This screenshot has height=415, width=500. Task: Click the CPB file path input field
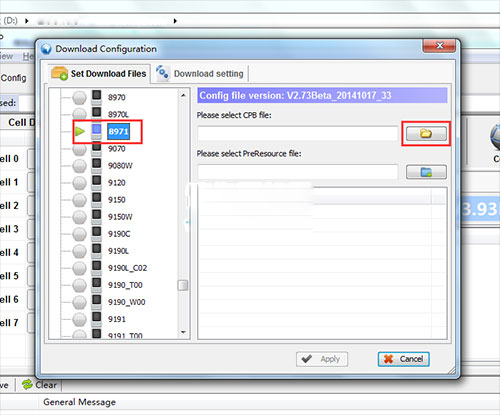(298, 134)
